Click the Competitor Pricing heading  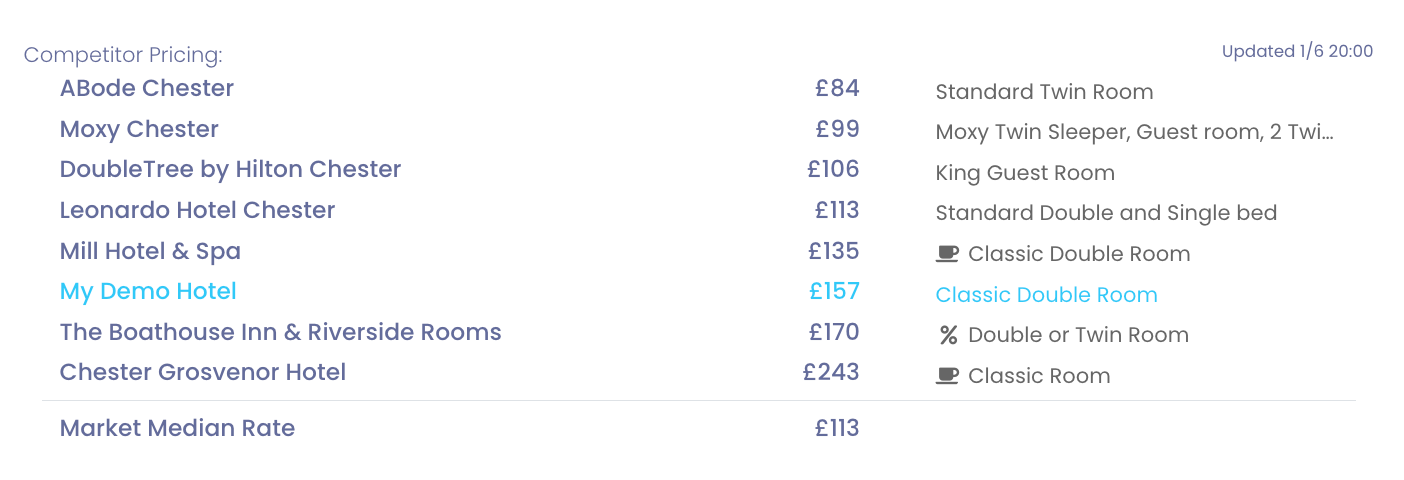click(123, 55)
